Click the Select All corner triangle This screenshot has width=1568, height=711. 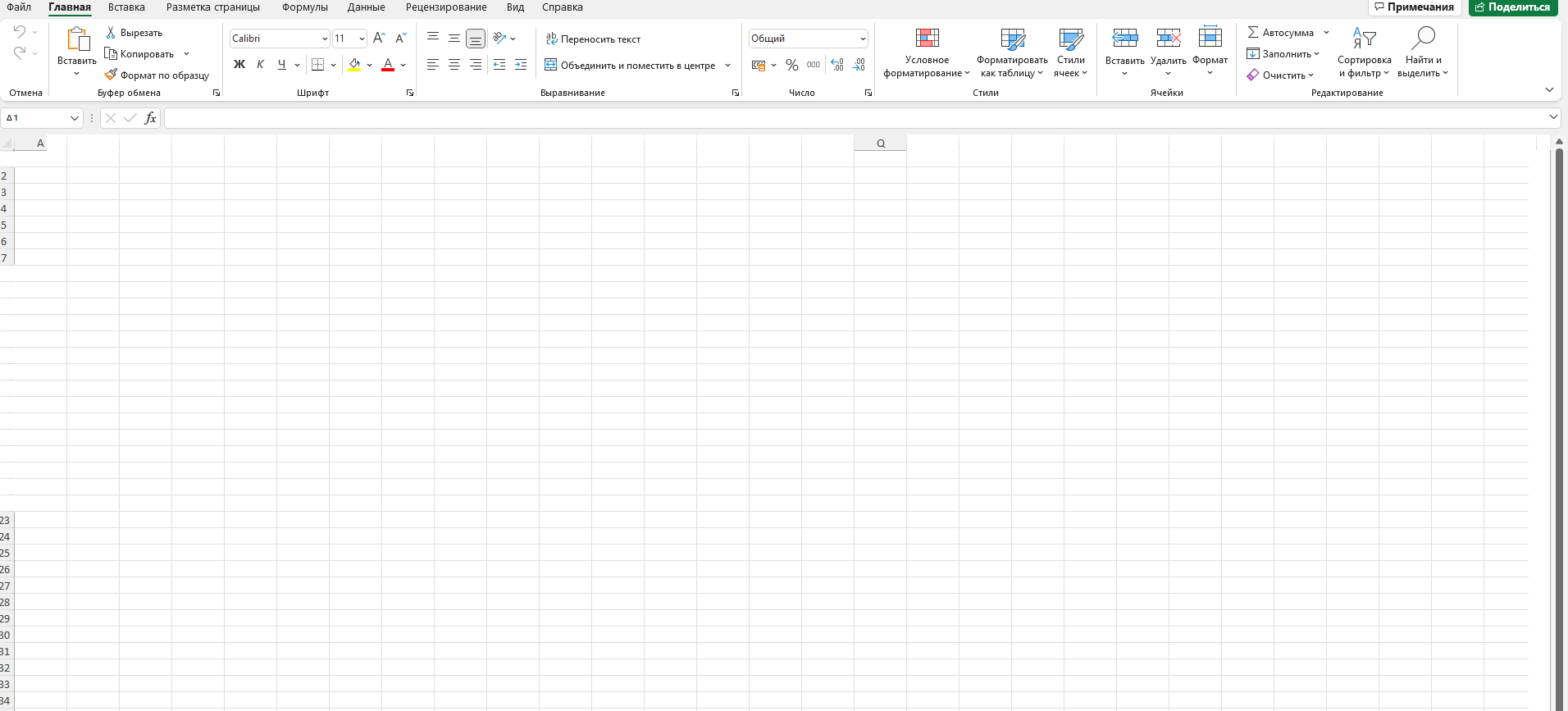tap(7, 144)
